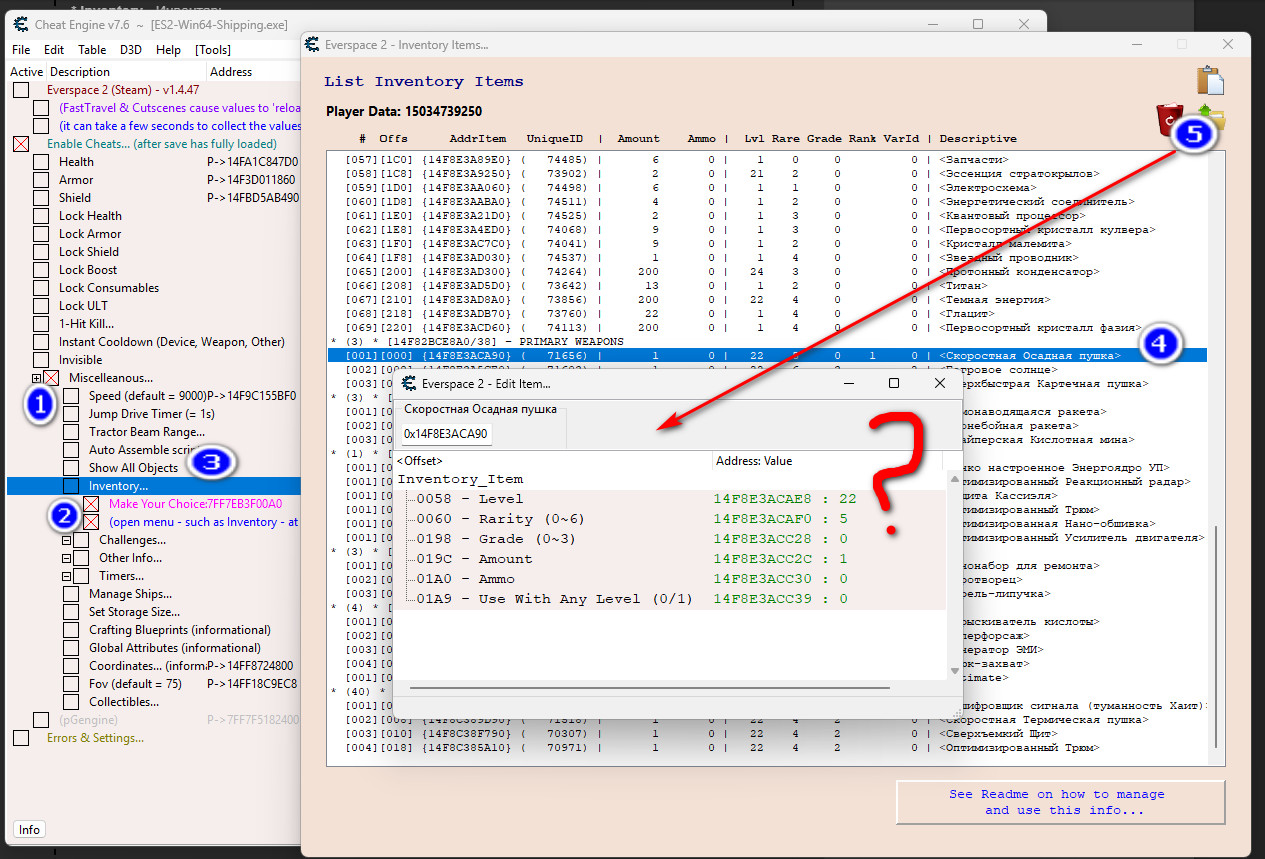Select the Скоростная Осадная пушка tab
This screenshot has width=1265, height=859.
(480, 409)
